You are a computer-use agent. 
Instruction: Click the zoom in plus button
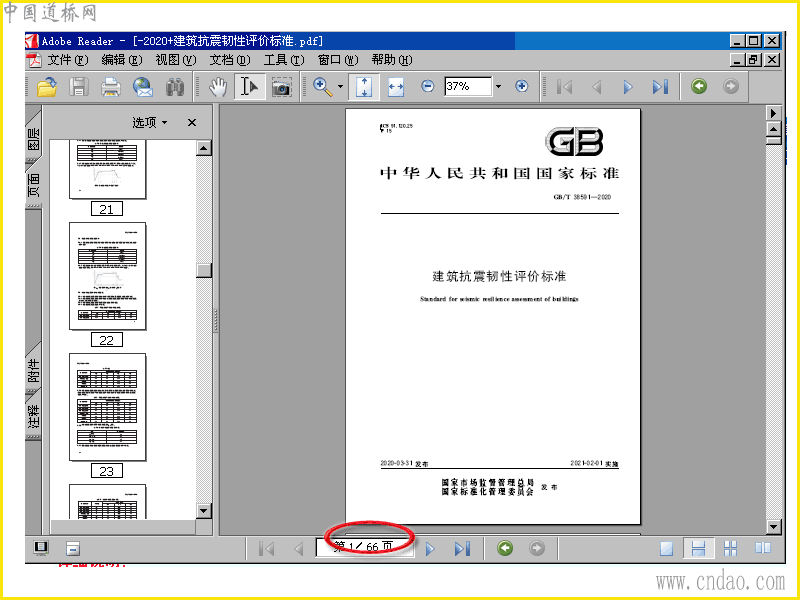(x=521, y=86)
